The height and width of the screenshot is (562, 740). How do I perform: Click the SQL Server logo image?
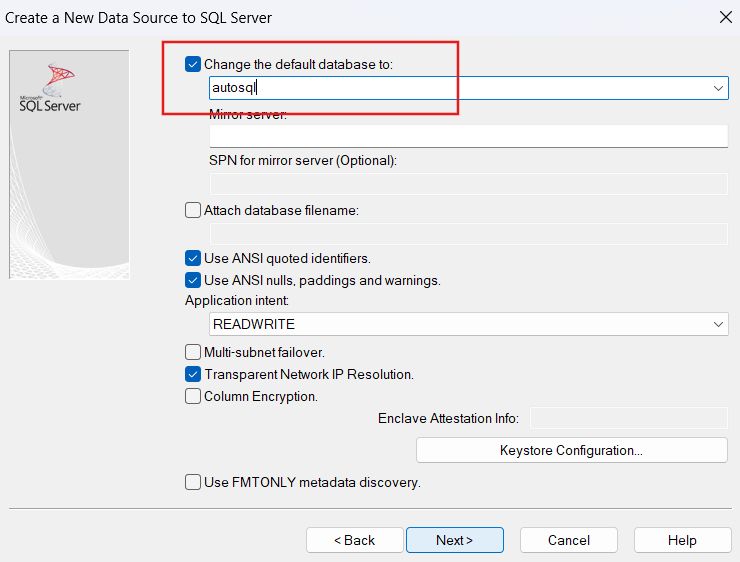click(x=69, y=165)
